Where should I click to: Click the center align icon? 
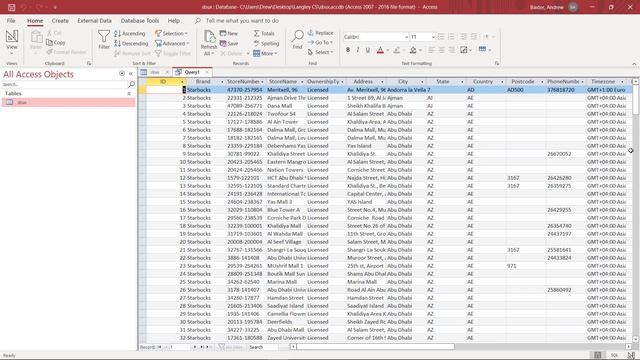441,50
